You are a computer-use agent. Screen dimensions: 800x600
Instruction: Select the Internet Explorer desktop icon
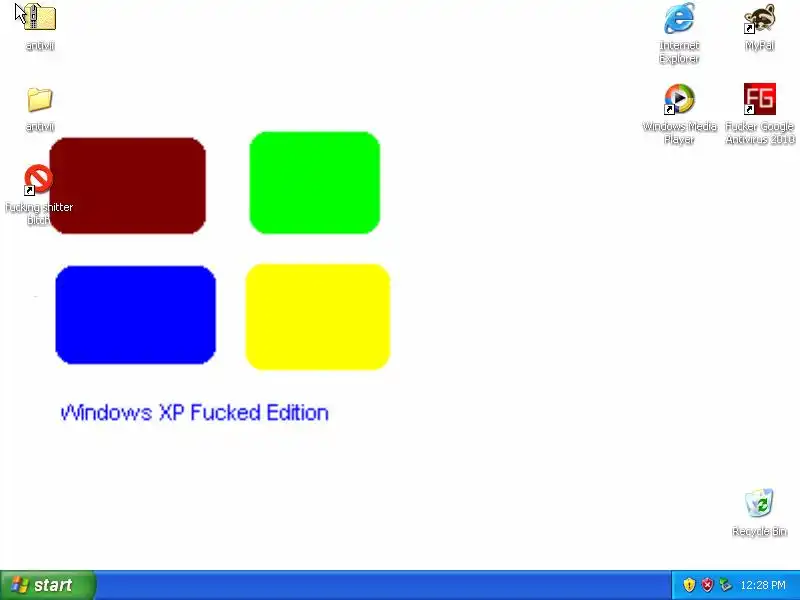(679, 18)
